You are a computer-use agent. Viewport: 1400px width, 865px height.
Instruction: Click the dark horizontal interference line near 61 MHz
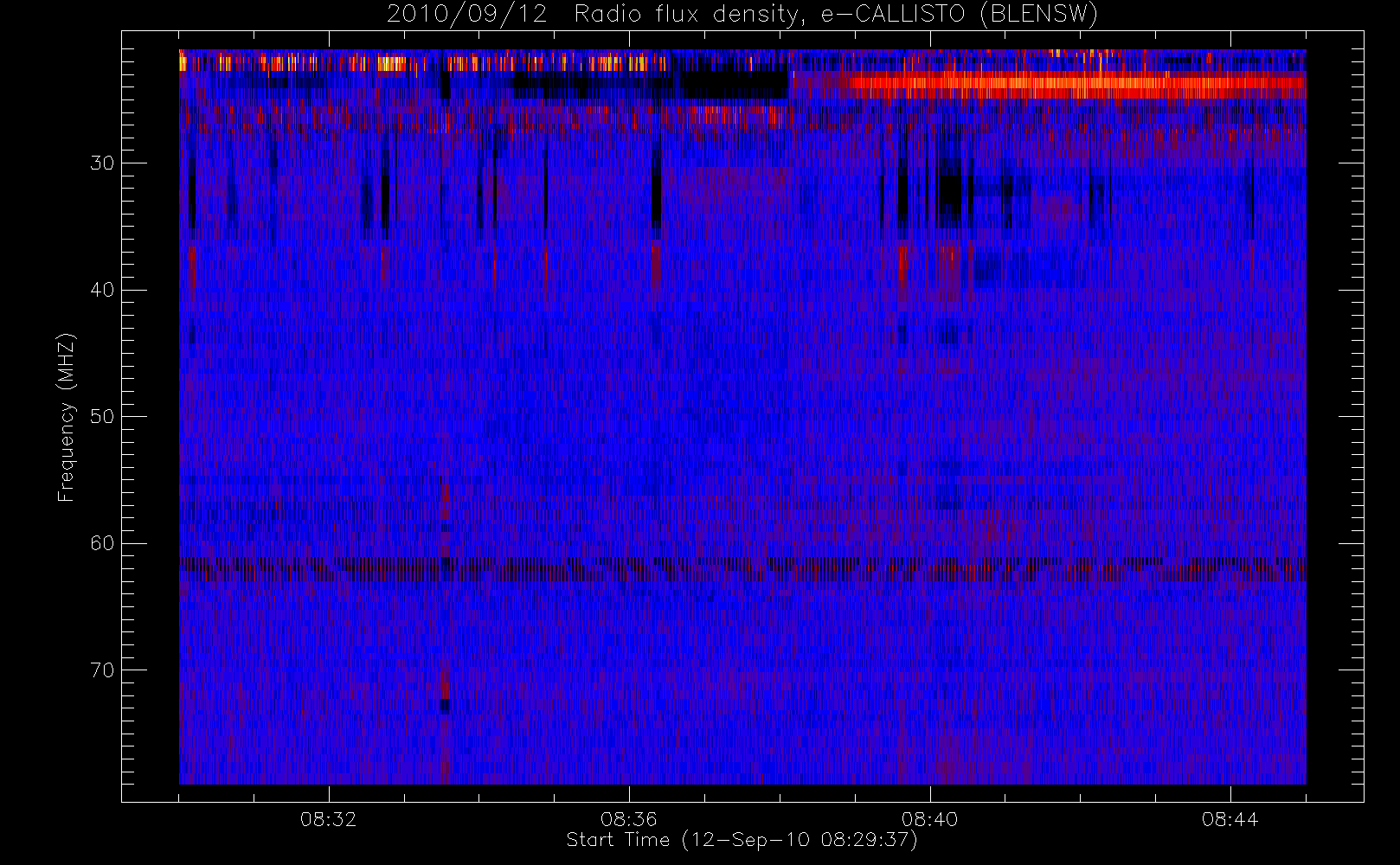pos(742,568)
